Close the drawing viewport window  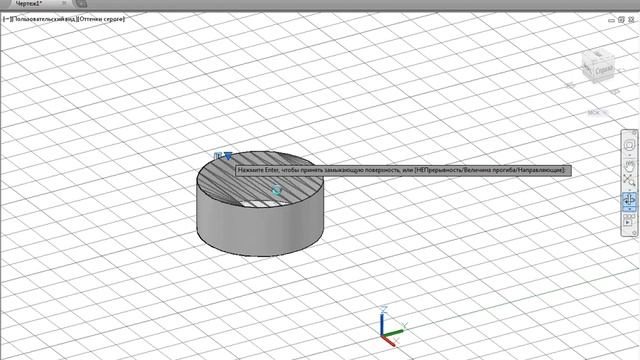[x=631, y=20]
